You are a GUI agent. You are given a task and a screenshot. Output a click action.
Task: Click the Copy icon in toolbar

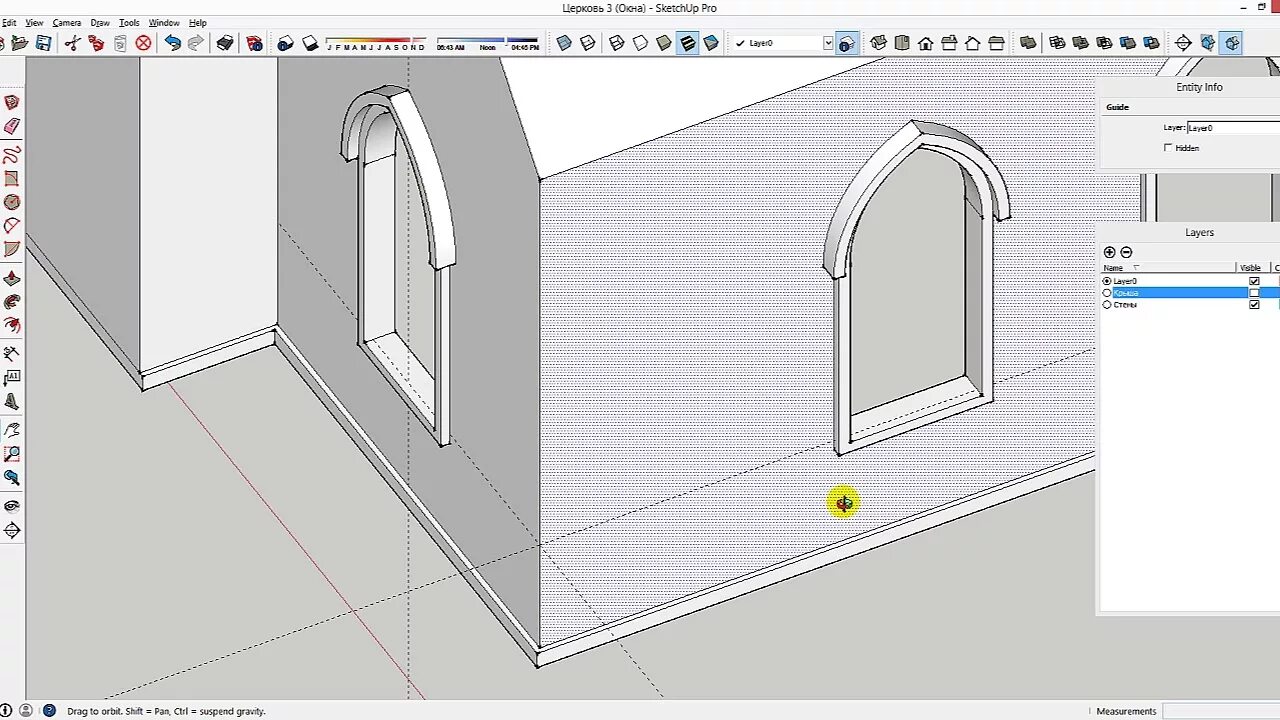(x=96, y=43)
